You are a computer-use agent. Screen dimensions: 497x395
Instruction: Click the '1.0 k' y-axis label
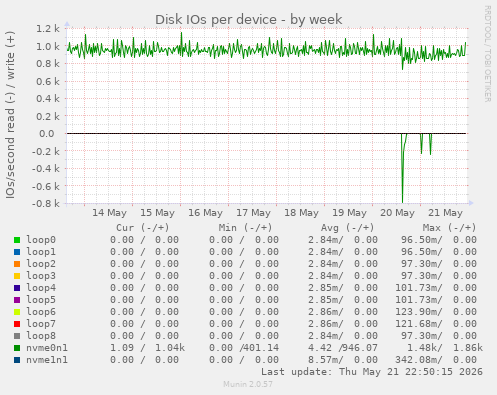point(48,46)
